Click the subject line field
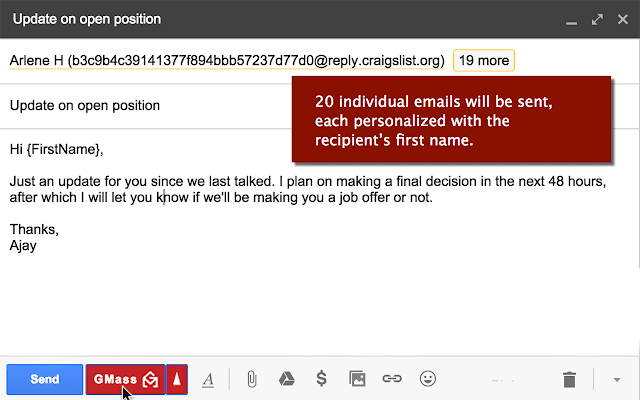This screenshot has height=400, width=640. click(150, 105)
